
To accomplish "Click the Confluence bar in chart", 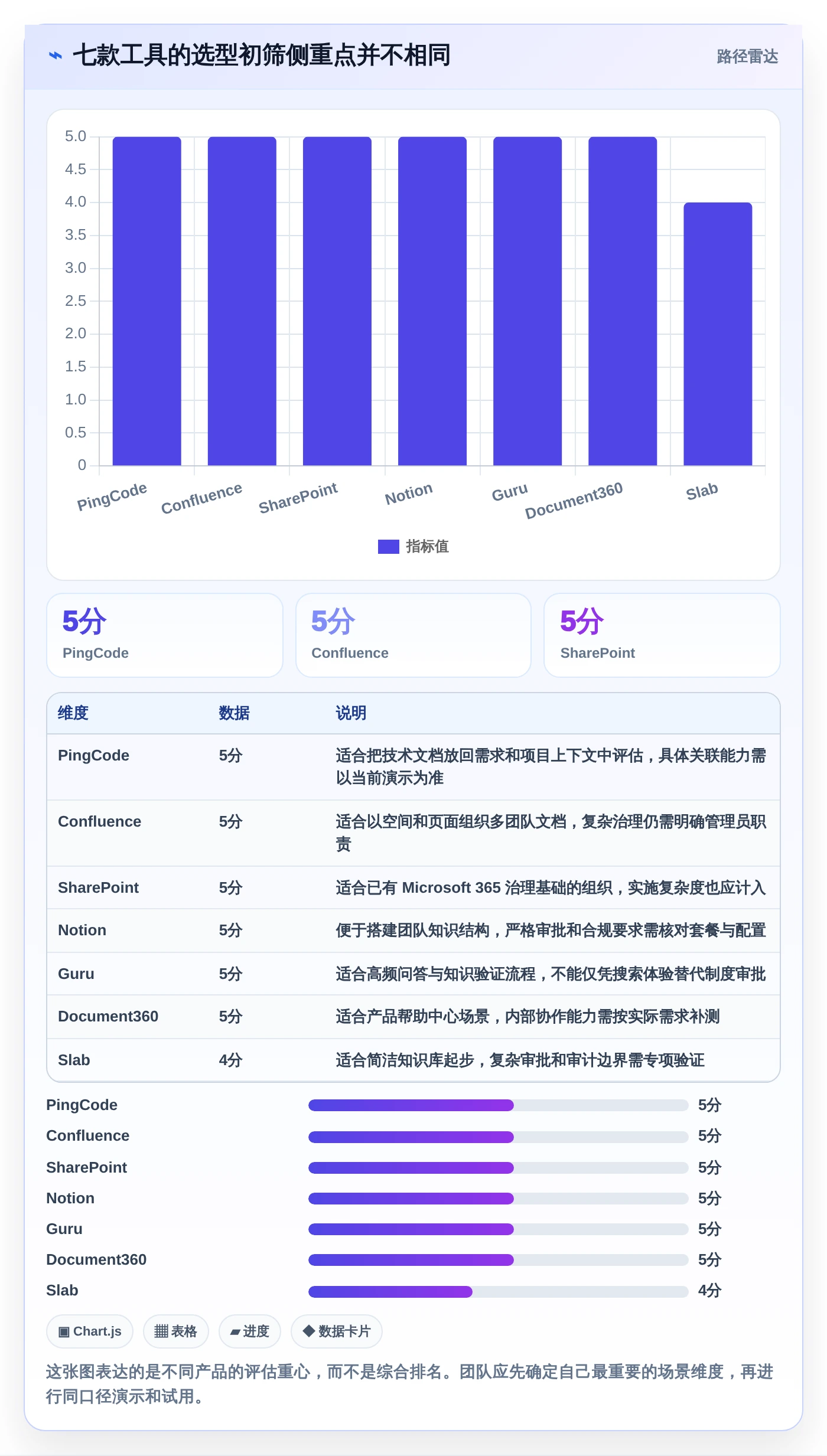I will (242, 301).
